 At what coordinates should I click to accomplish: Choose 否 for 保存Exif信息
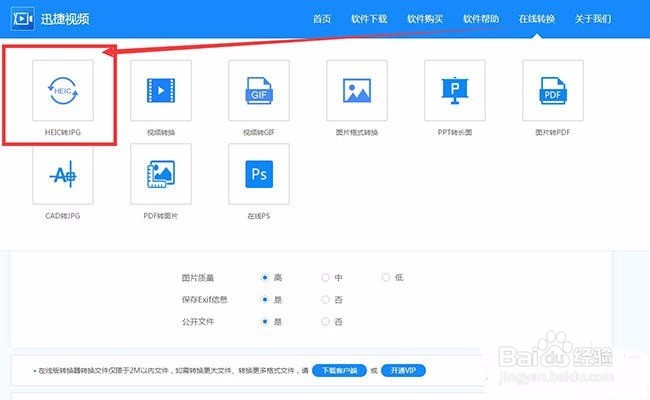click(x=325, y=299)
